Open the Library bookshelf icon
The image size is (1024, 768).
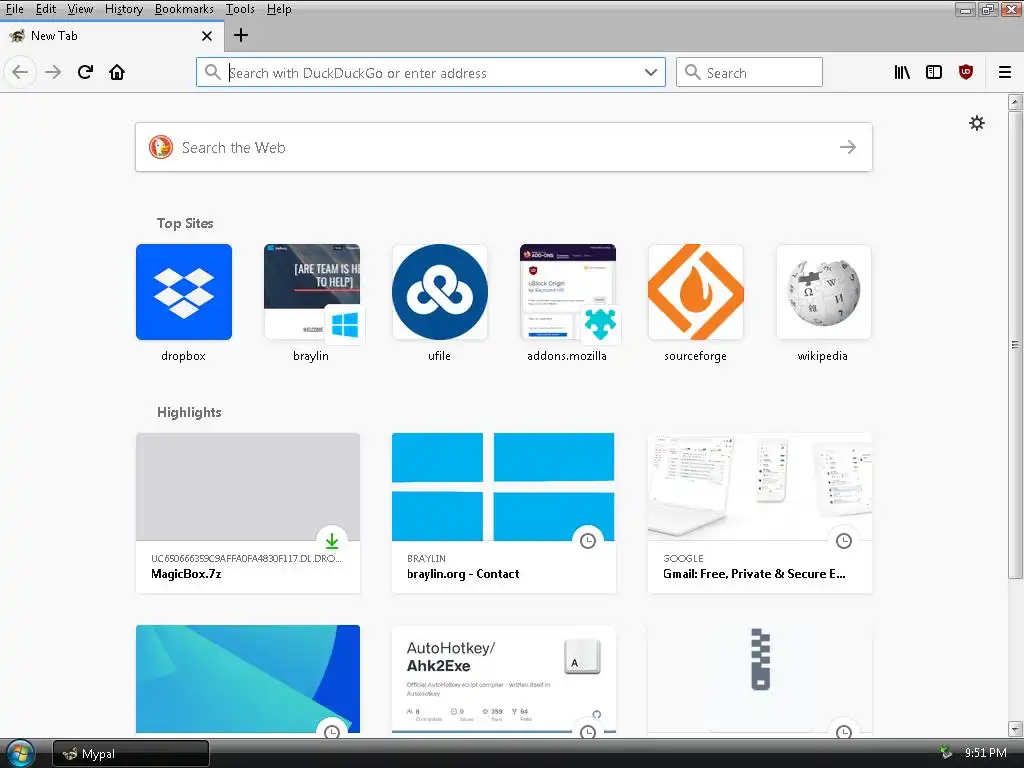[902, 72]
